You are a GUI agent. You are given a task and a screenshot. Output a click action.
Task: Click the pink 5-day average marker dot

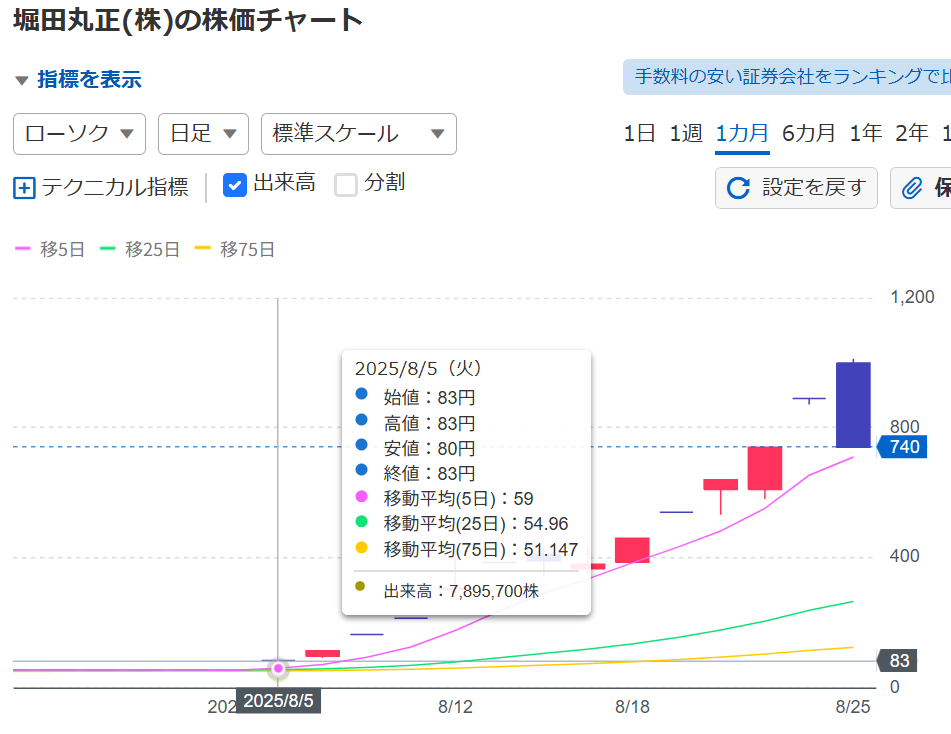coord(278,668)
